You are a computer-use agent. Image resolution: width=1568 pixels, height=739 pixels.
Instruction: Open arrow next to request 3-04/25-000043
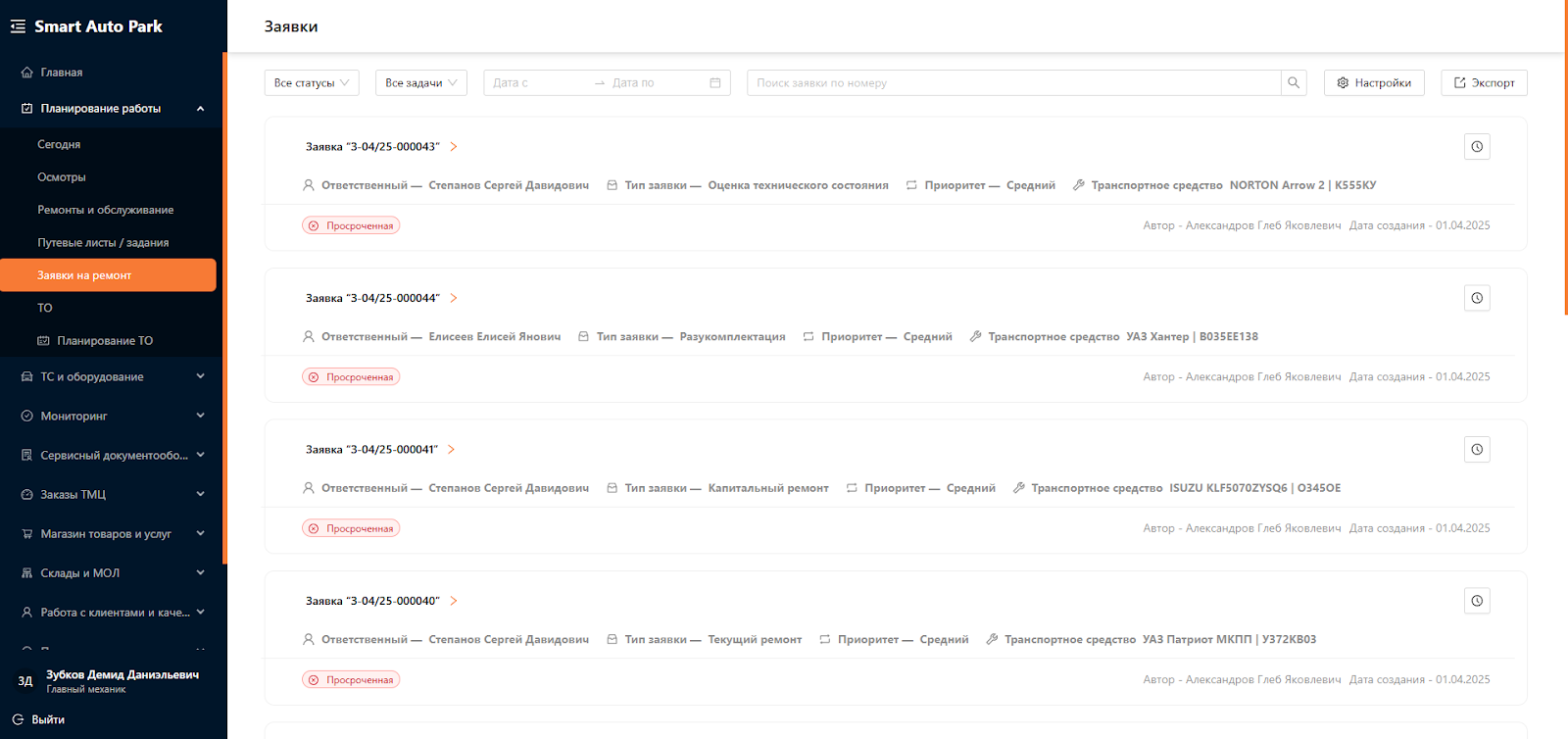(454, 147)
